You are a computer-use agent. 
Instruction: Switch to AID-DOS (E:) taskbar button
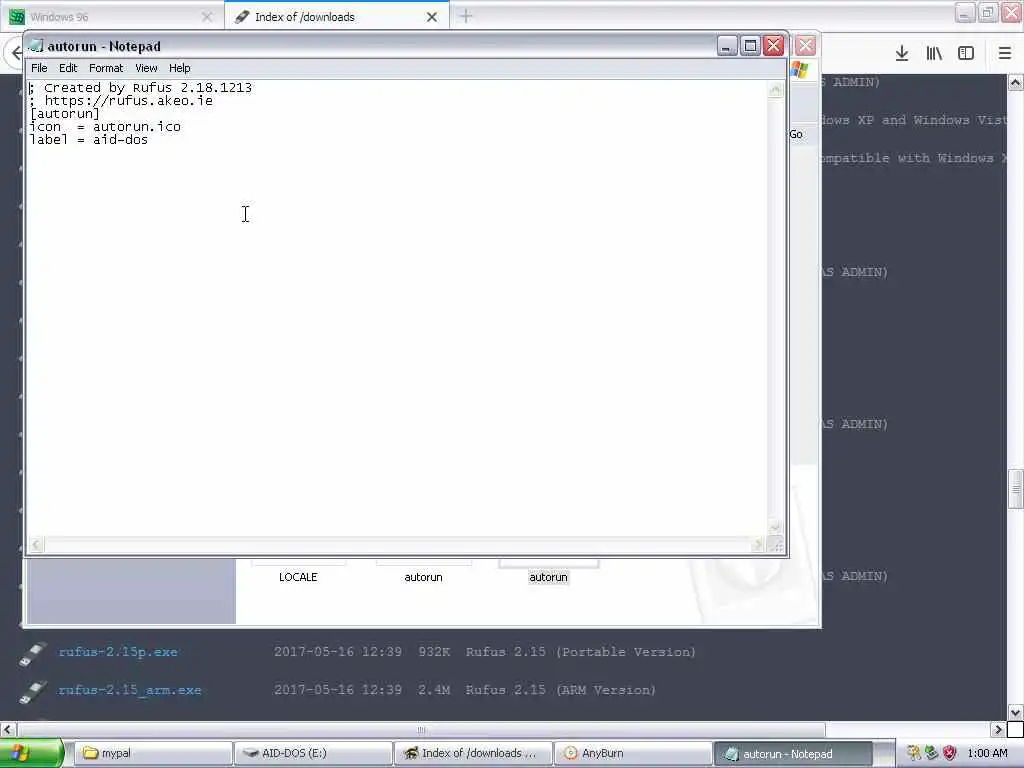313,754
